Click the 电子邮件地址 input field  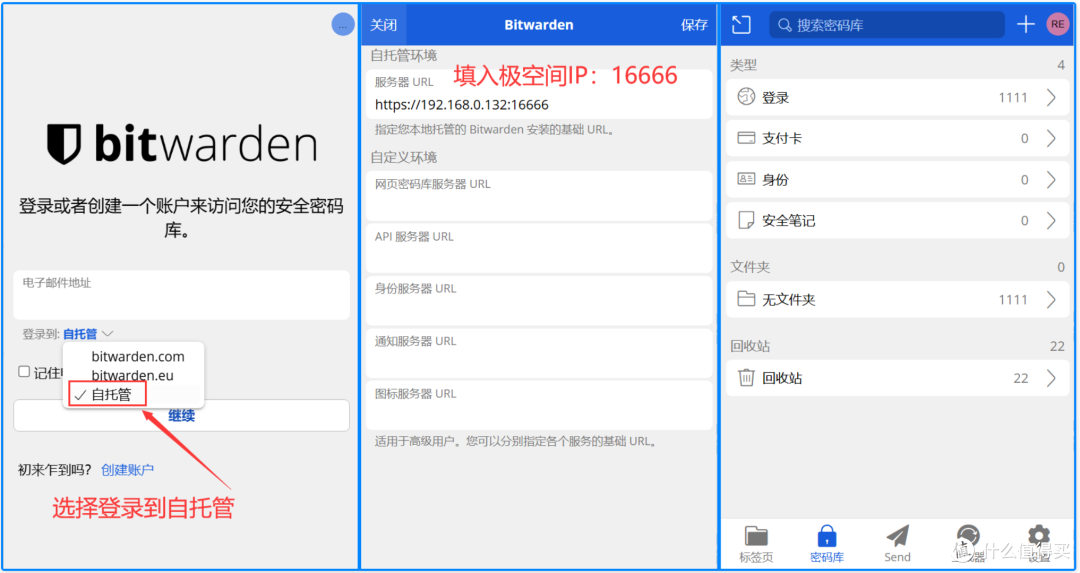pyautogui.click(x=182, y=295)
